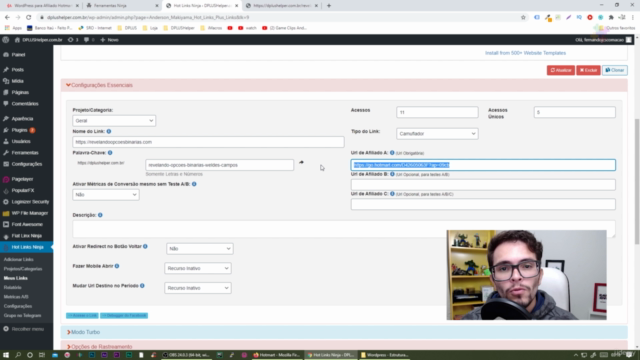
Task: Click info icon next to Descrição
Action: pyautogui.click(x=100, y=215)
